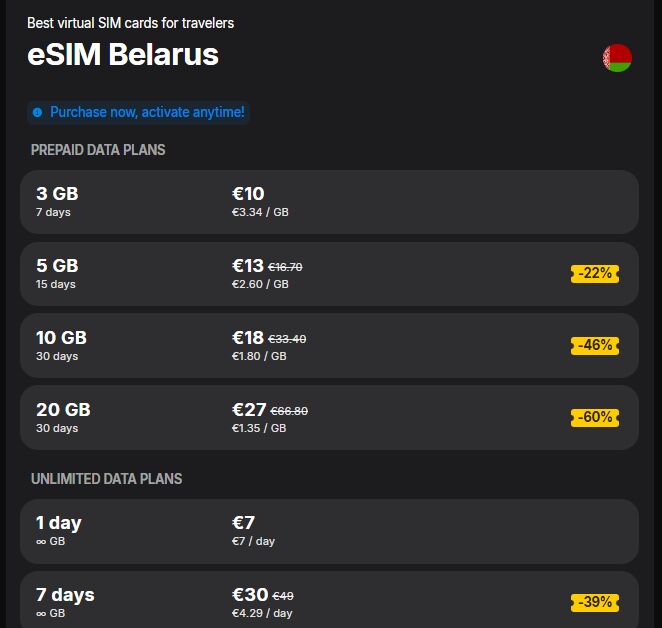Click the crossed-out €66.80 price
This screenshot has width=662, height=628.
point(289,411)
